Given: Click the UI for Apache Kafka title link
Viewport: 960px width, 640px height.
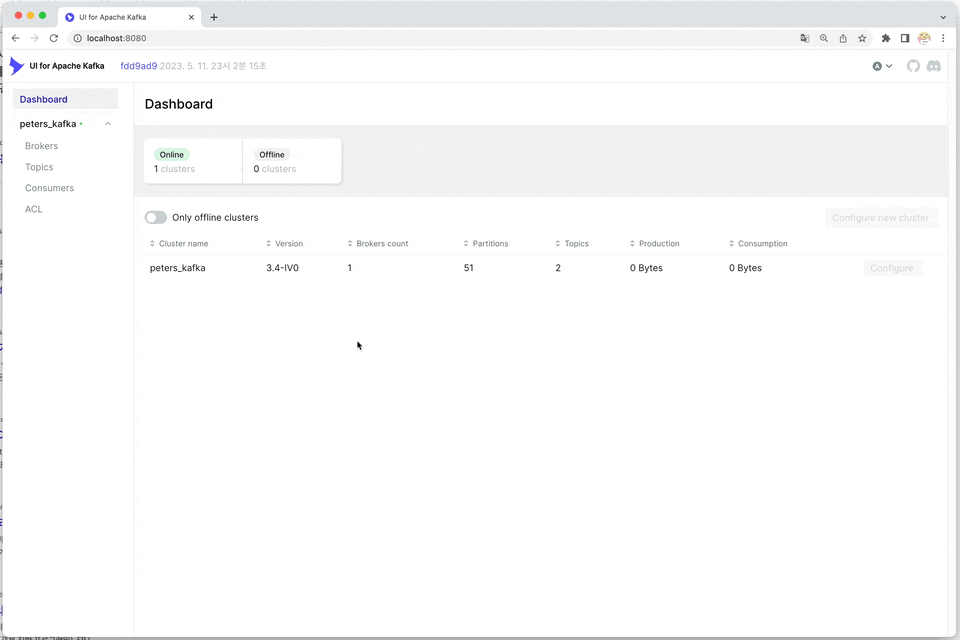Looking at the screenshot, I should coord(67,66).
